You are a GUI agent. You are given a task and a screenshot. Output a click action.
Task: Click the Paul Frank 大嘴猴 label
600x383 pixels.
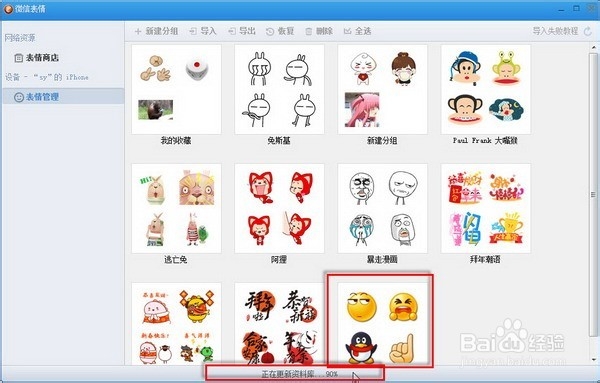pos(485,141)
